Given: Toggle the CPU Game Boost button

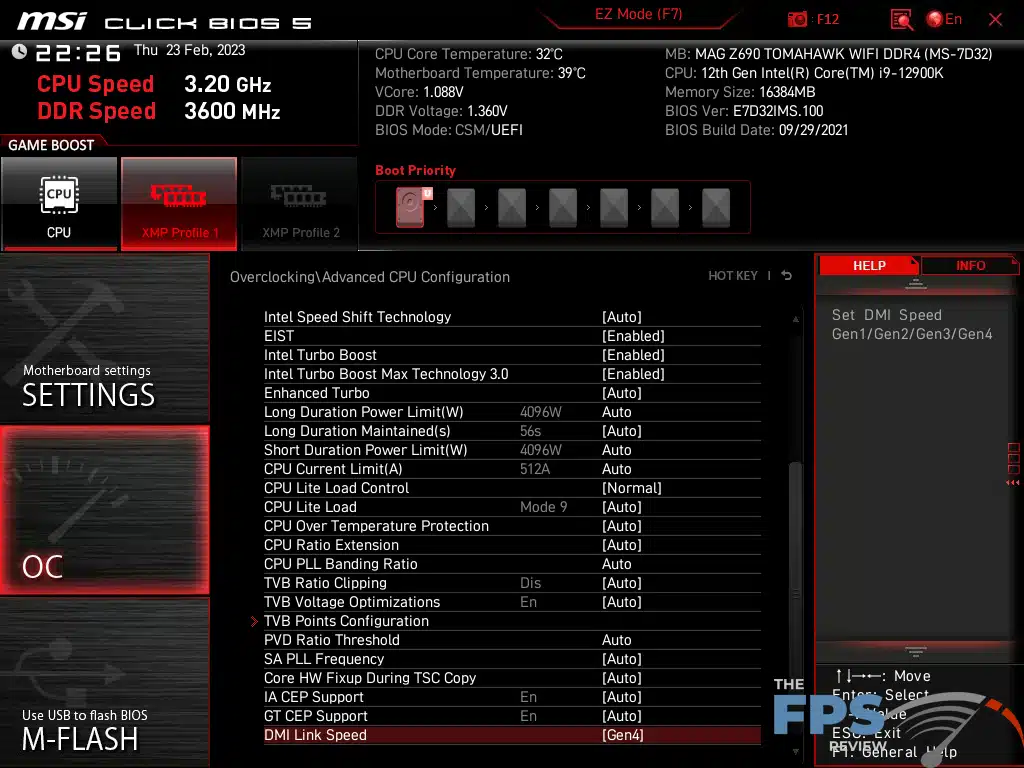Looking at the screenshot, I should coord(59,204).
